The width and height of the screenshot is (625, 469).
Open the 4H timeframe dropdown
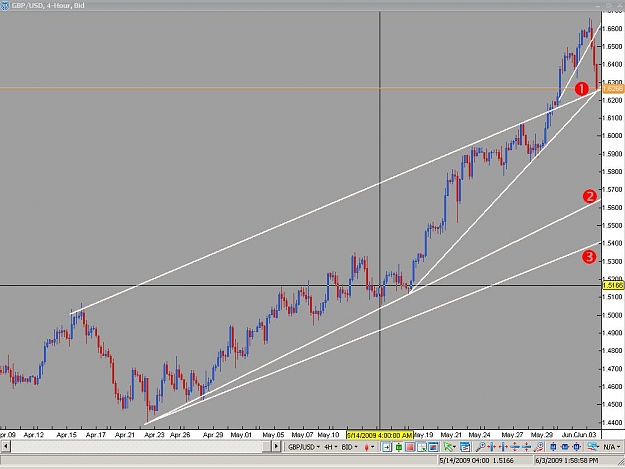(330, 447)
